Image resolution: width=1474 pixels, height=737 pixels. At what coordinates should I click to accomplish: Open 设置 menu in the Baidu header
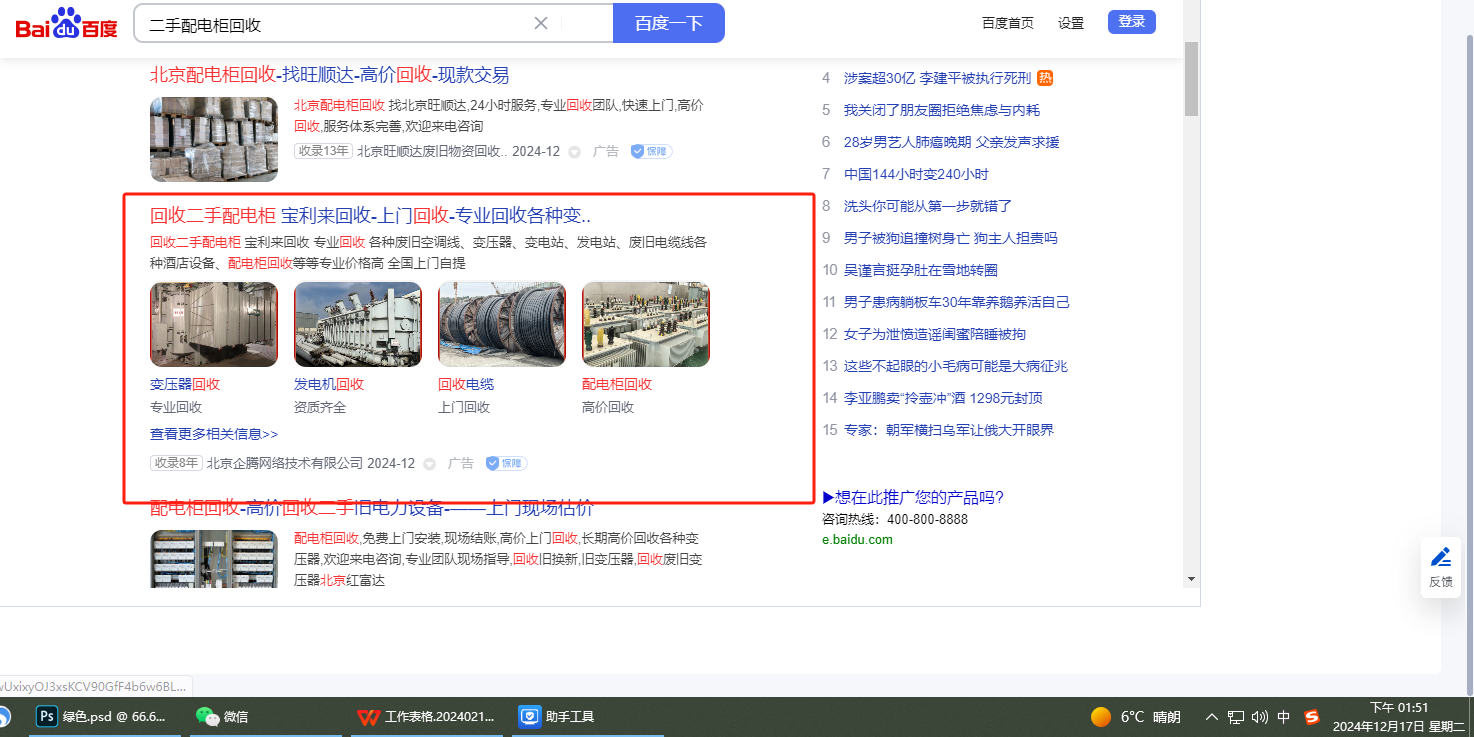coord(1071,23)
